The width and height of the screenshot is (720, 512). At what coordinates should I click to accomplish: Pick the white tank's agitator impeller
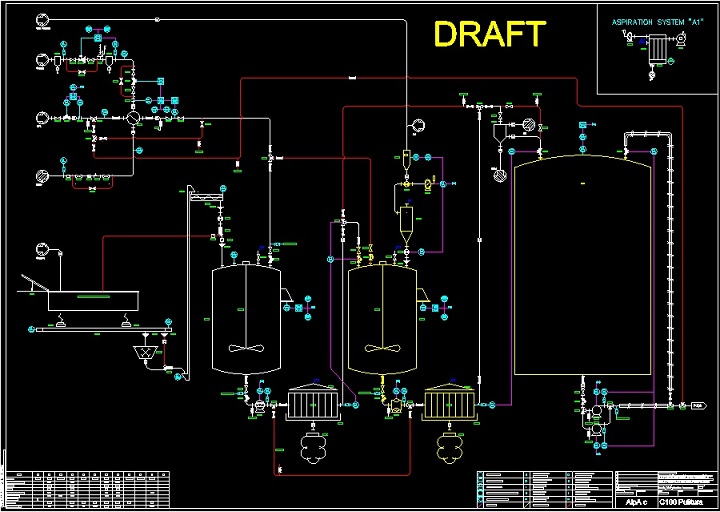tap(247, 349)
